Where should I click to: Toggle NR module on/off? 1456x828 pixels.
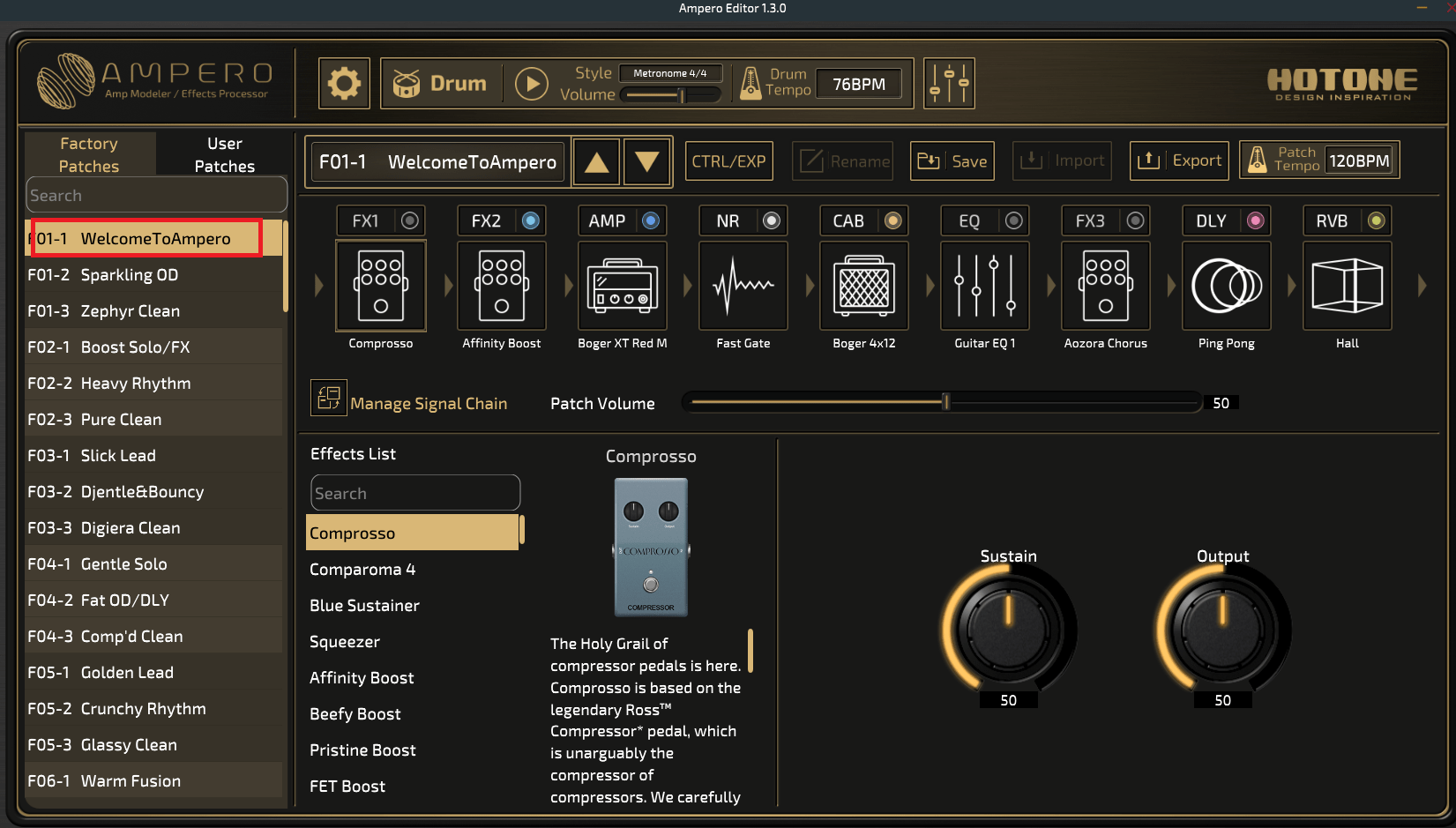pyautogui.click(x=772, y=220)
